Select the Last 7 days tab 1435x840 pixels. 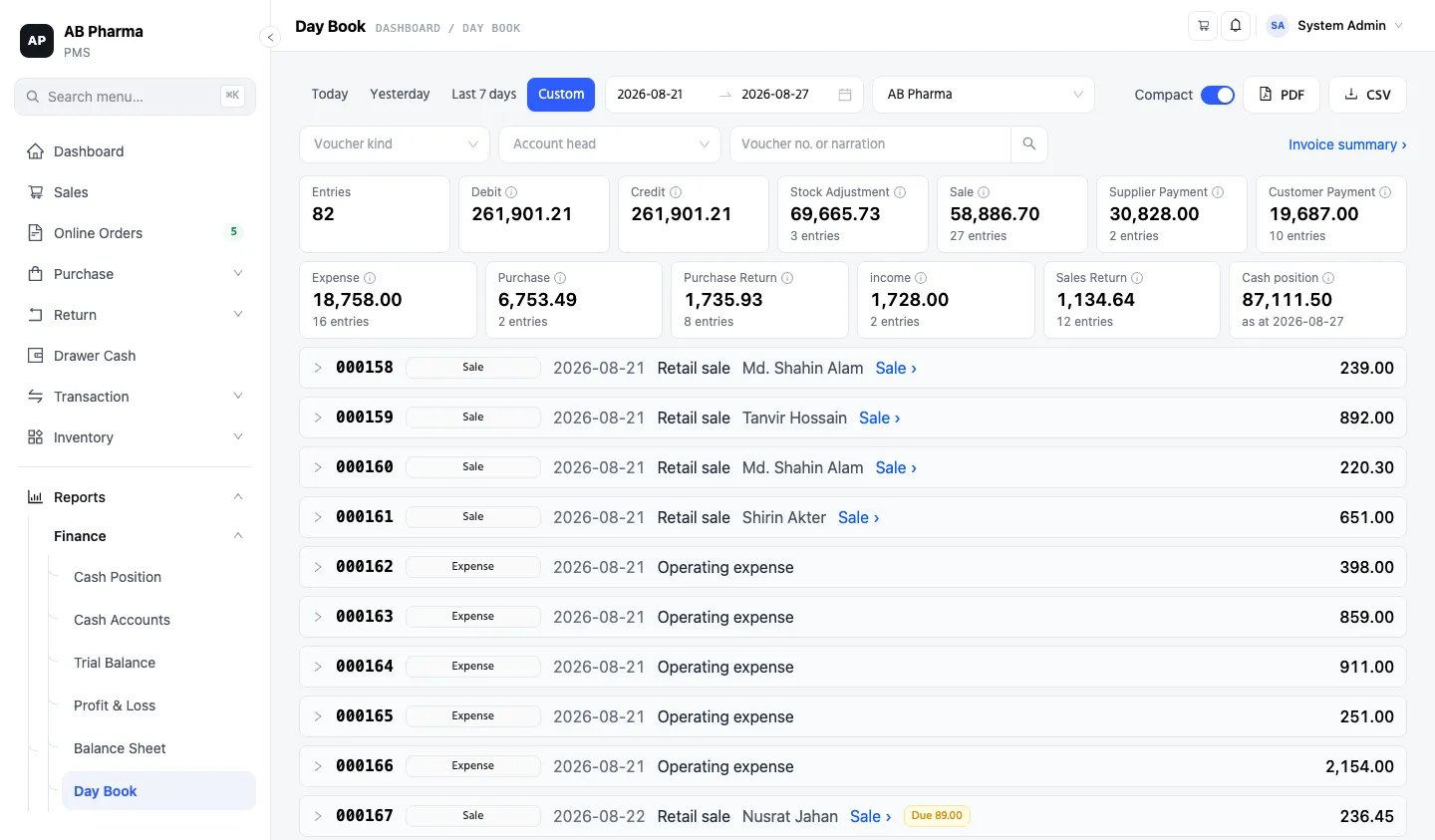[x=483, y=95]
